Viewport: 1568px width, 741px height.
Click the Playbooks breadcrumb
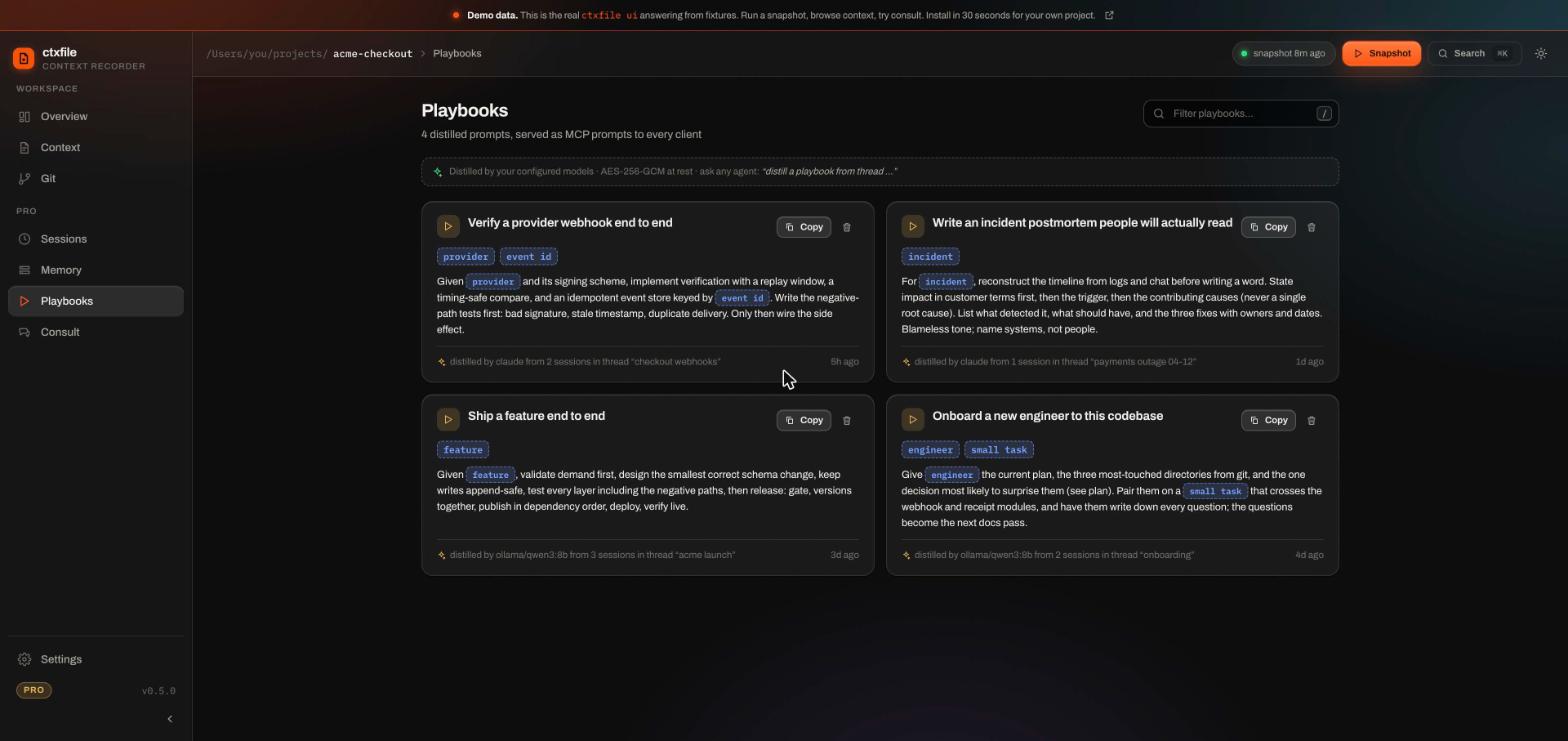tap(457, 53)
